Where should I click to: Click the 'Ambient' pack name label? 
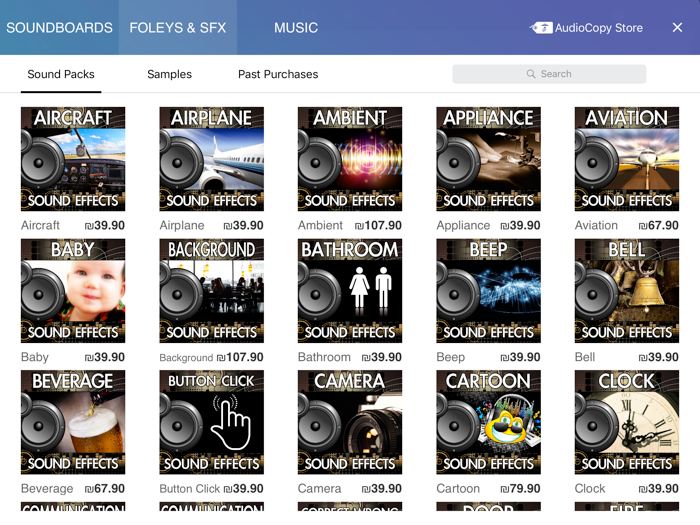point(320,225)
